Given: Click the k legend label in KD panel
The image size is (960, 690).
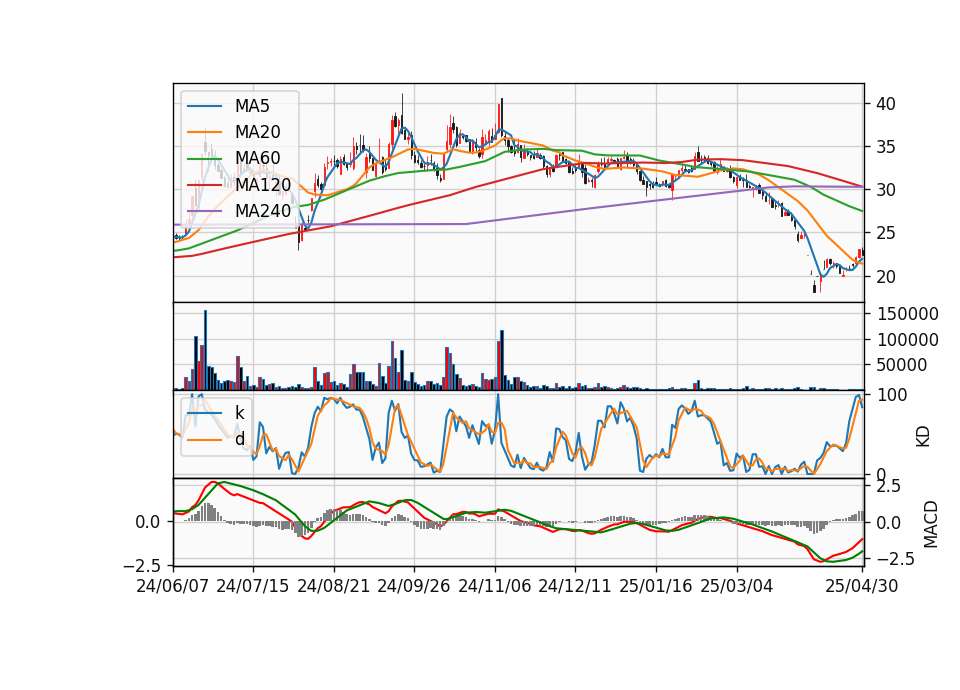Looking at the screenshot, I should [239, 413].
